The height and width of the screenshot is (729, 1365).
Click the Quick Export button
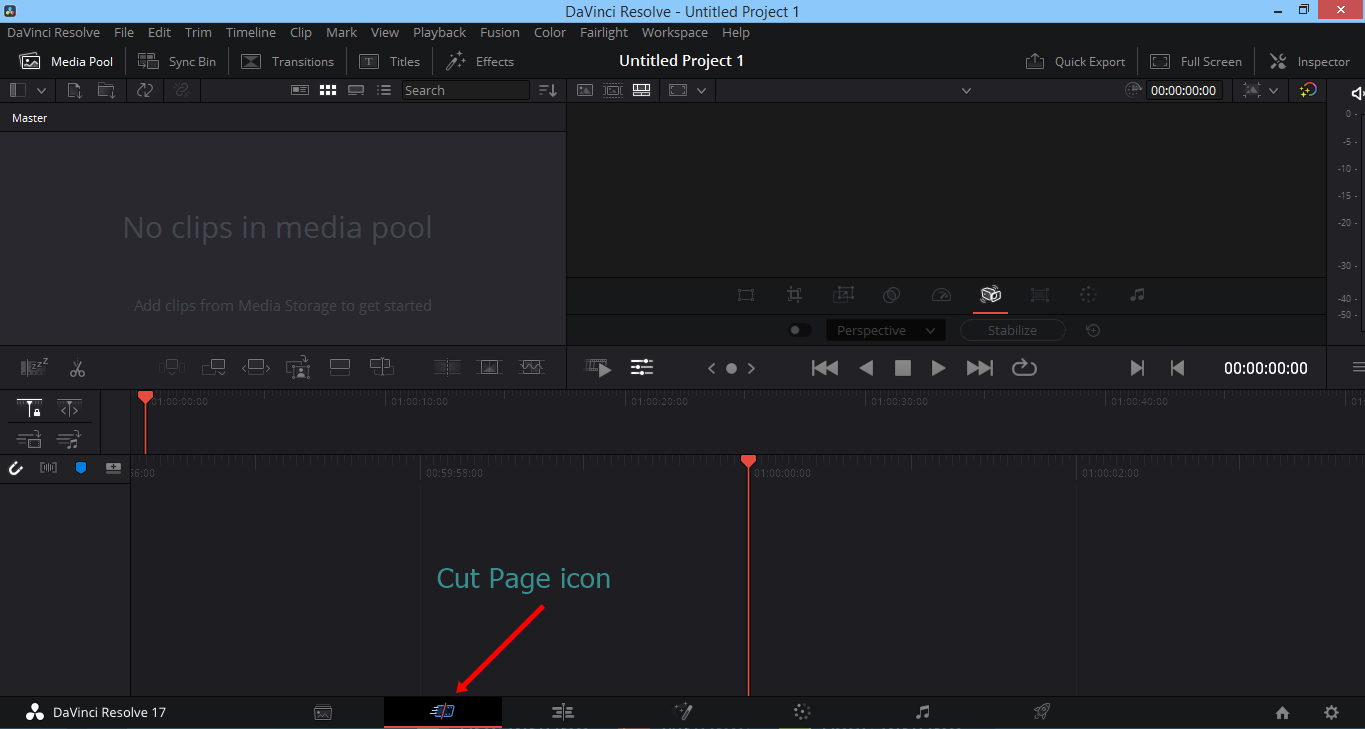(1076, 61)
